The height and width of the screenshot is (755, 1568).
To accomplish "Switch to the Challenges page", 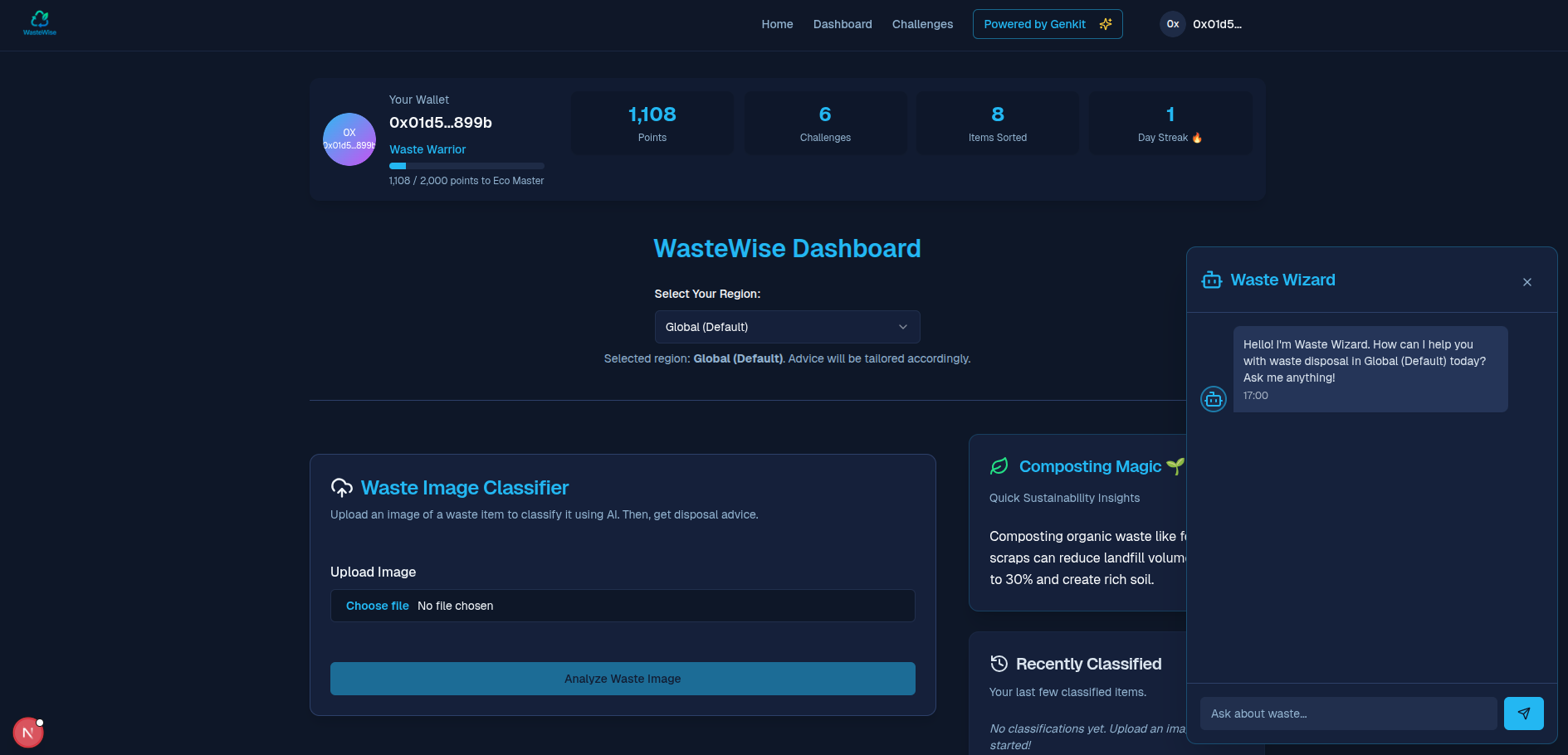I will coord(922,24).
